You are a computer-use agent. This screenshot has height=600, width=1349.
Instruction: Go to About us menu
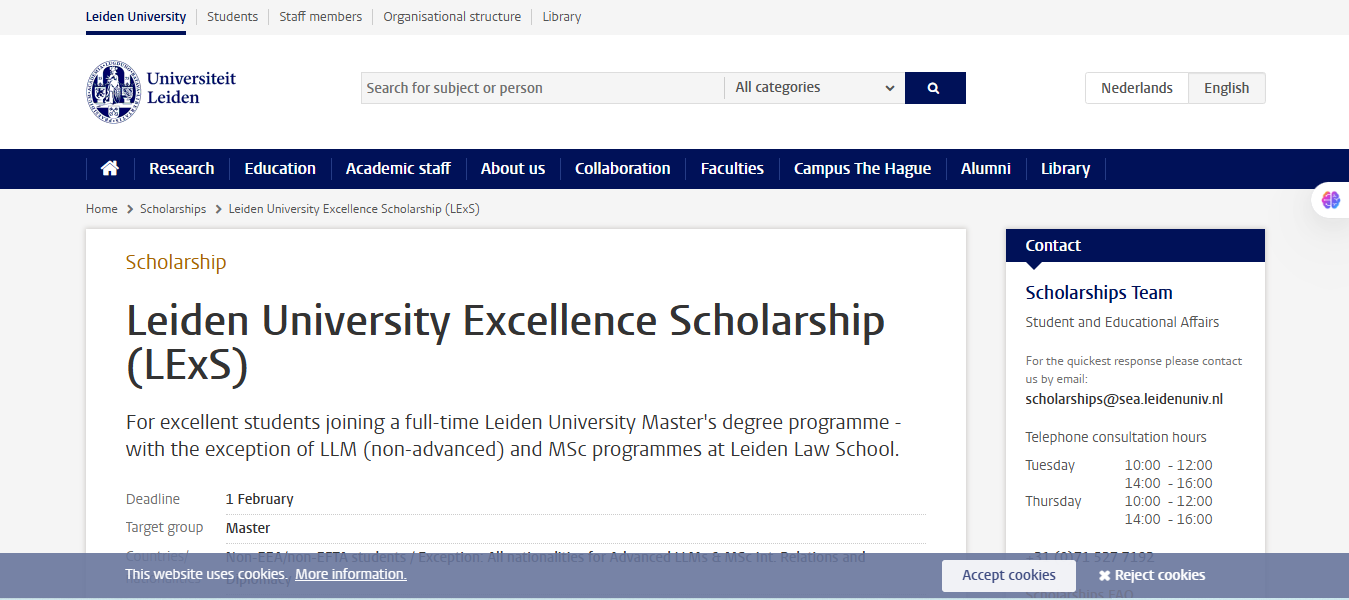[513, 168]
